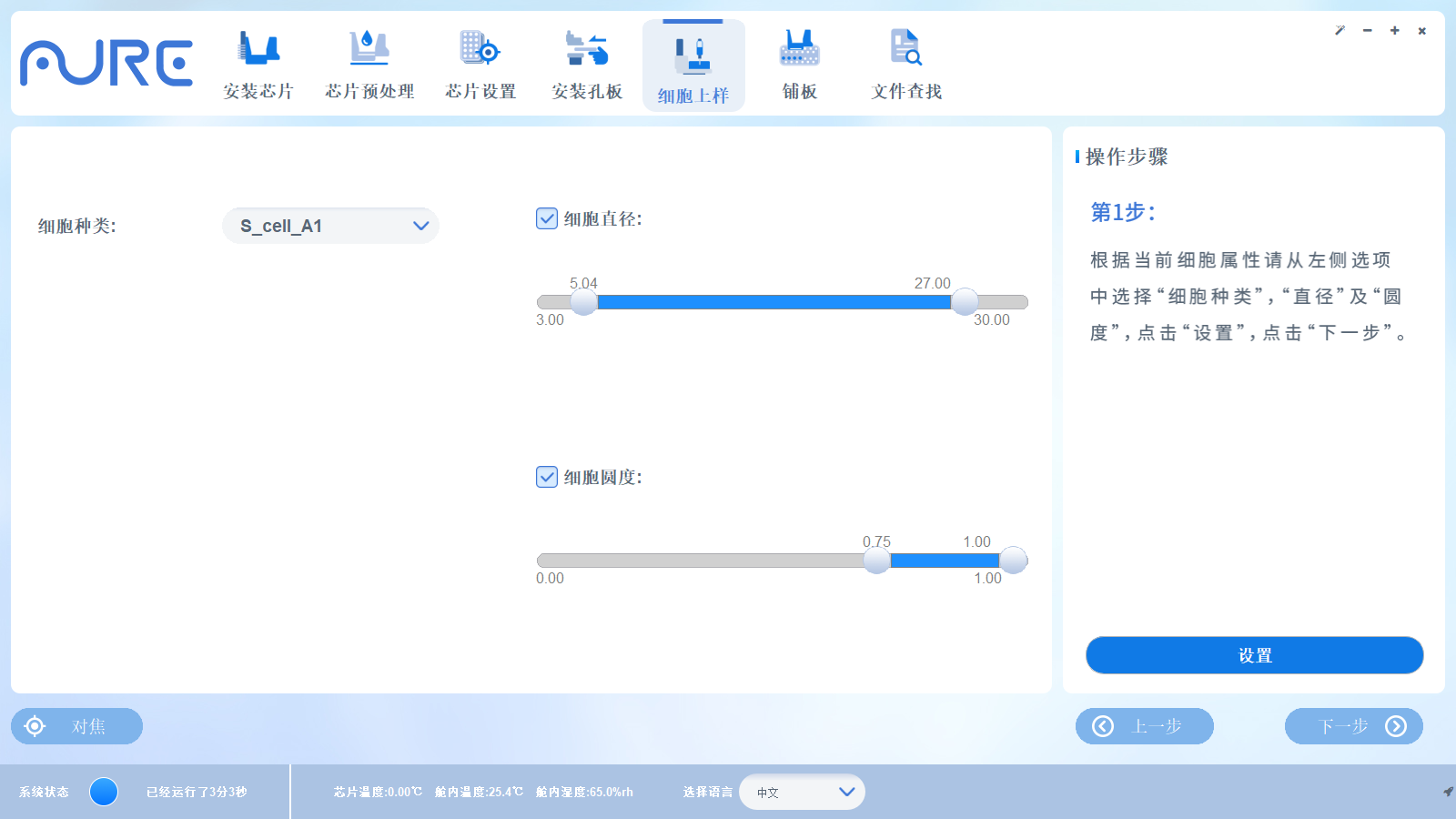Image resolution: width=1456 pixels, height=819 pixels.
Task: Click the 操作步骤 panel heading
Action: (1127, 157)
